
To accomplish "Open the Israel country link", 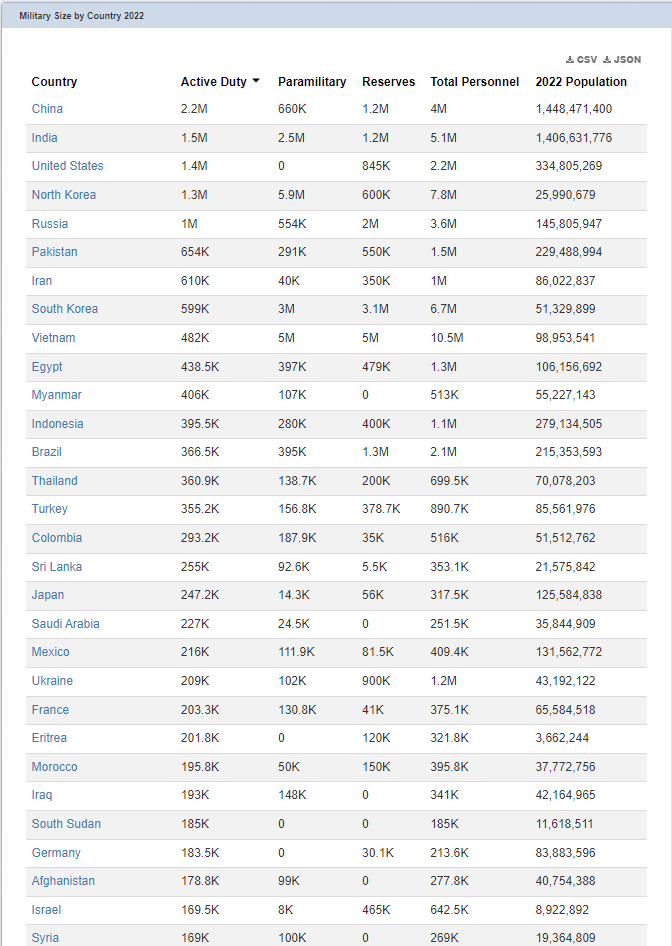I will [x=46, y=909].
